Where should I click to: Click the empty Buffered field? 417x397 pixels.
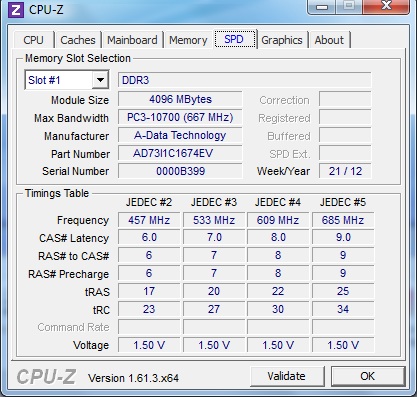pyautogui.click(x=345, y=135)
